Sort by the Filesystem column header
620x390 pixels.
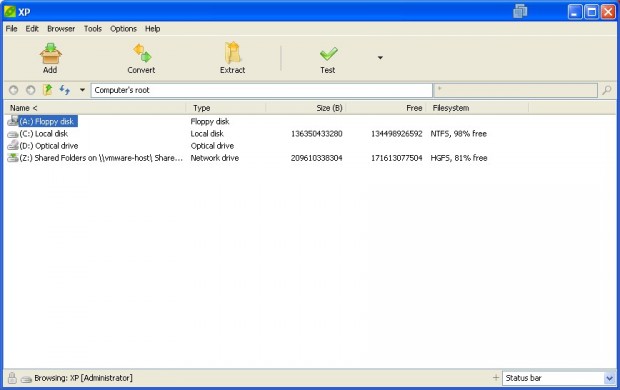(477, 108)
